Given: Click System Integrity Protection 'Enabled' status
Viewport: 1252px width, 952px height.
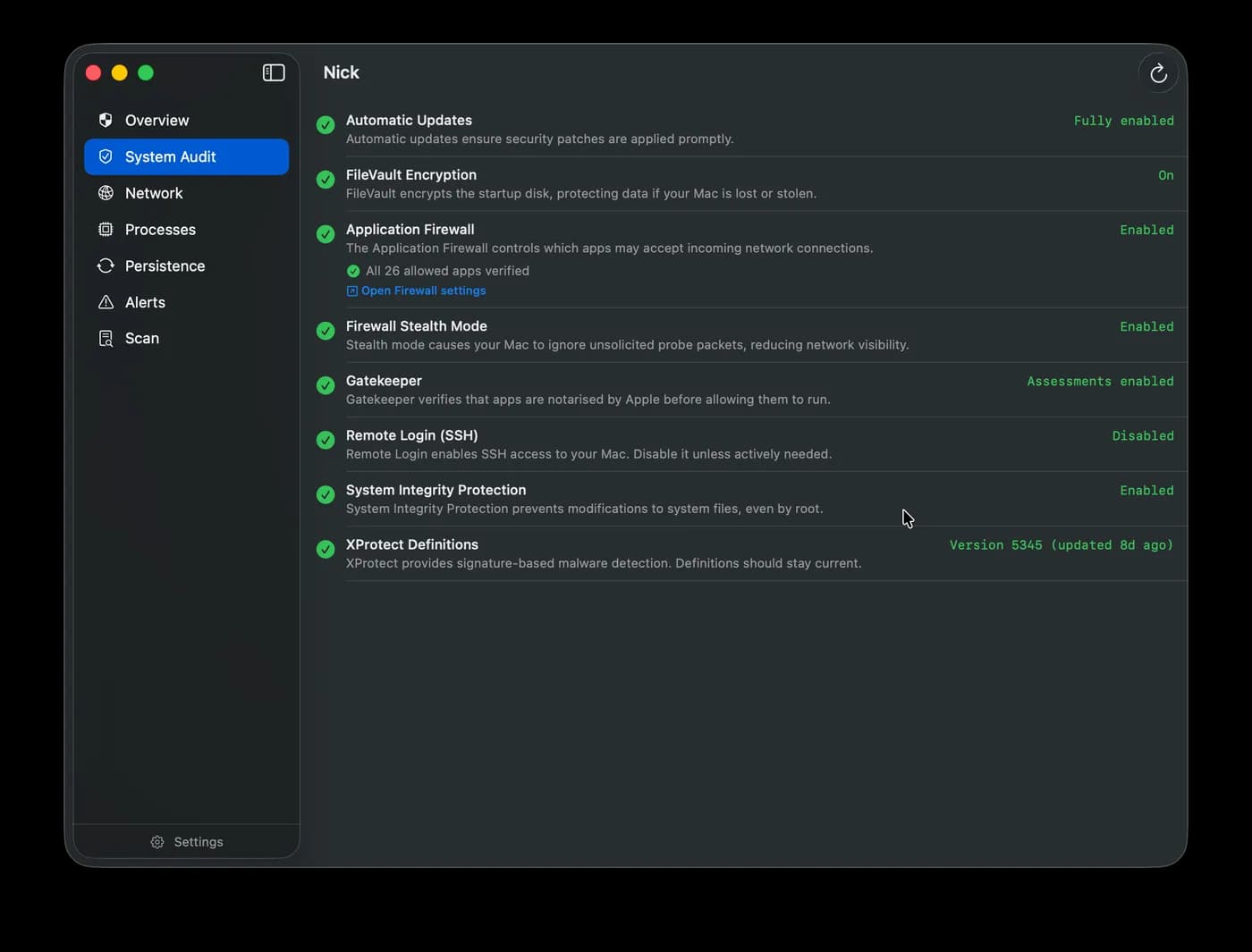Looking at the screenshot, I should click(x=1146, y=490).
